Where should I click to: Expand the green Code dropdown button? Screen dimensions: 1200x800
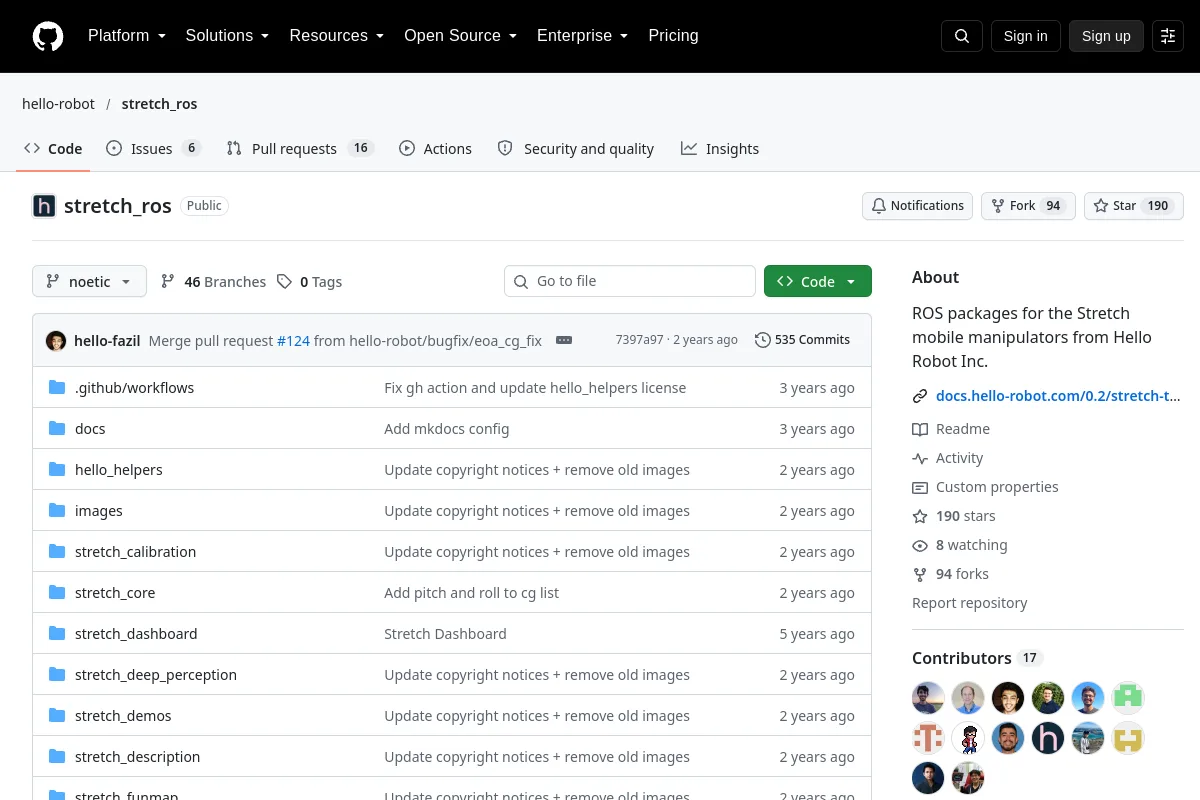pos(818,282)
